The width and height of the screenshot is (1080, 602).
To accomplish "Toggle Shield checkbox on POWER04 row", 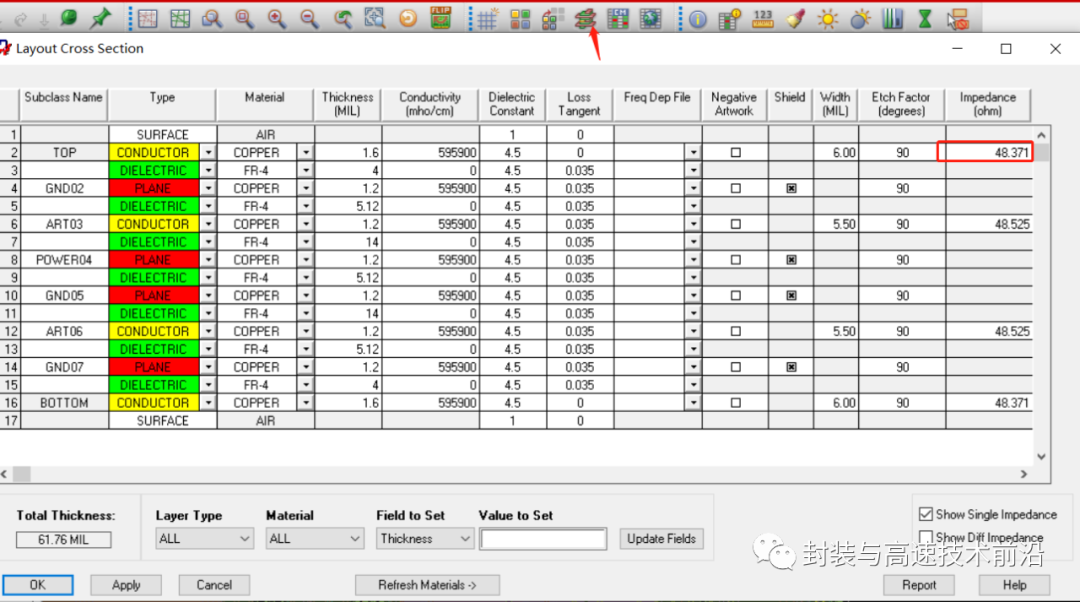I will coord(791,260).
